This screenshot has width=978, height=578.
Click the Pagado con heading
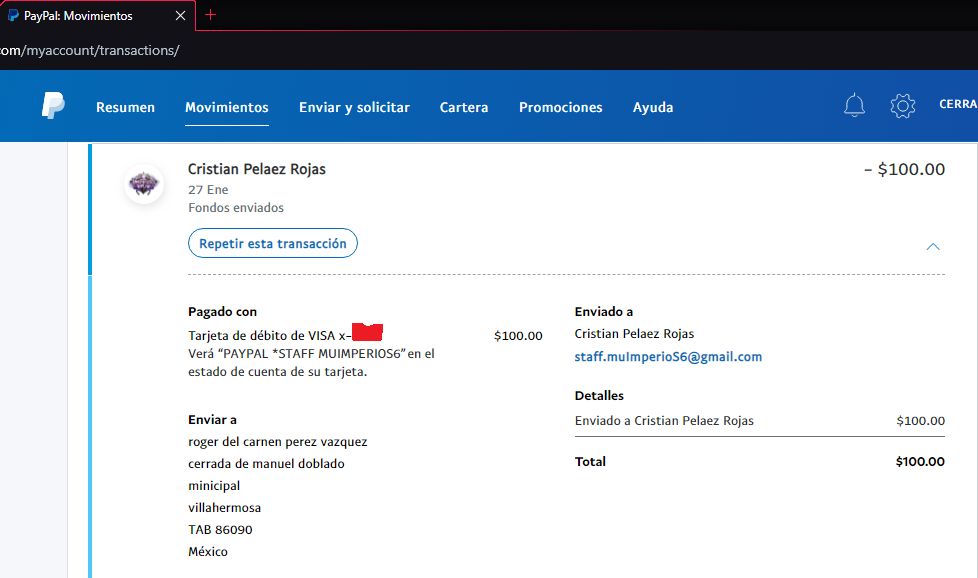coord(222,312)
